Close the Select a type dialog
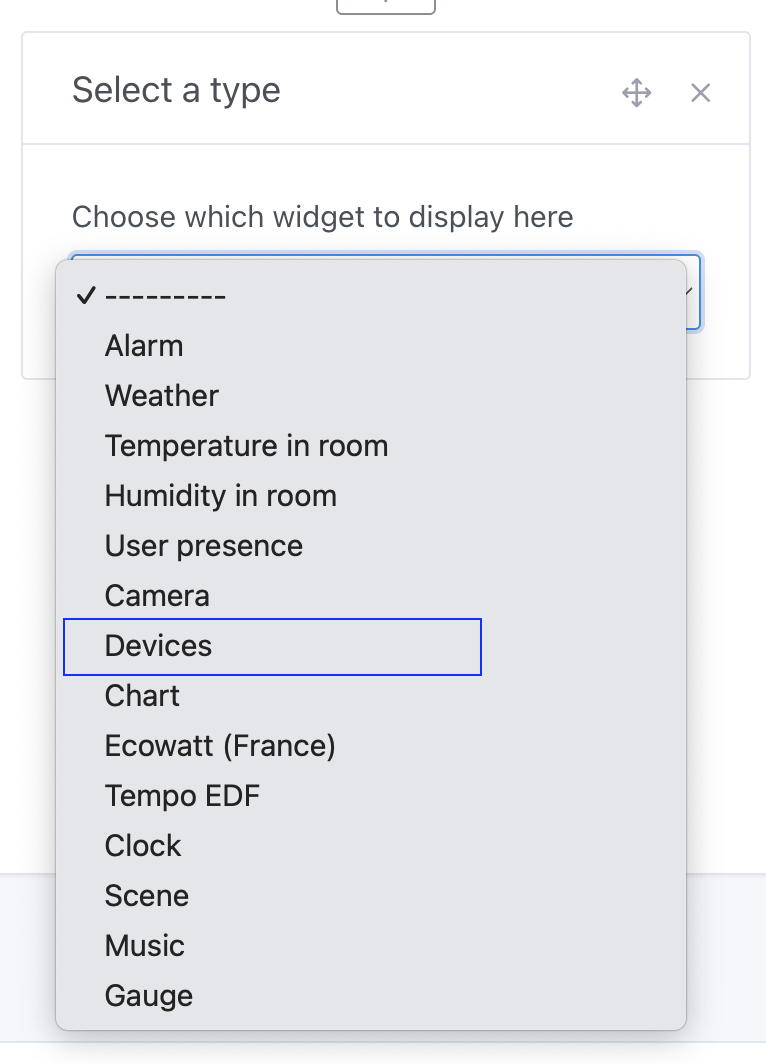766x1064 pixels. 700,92
